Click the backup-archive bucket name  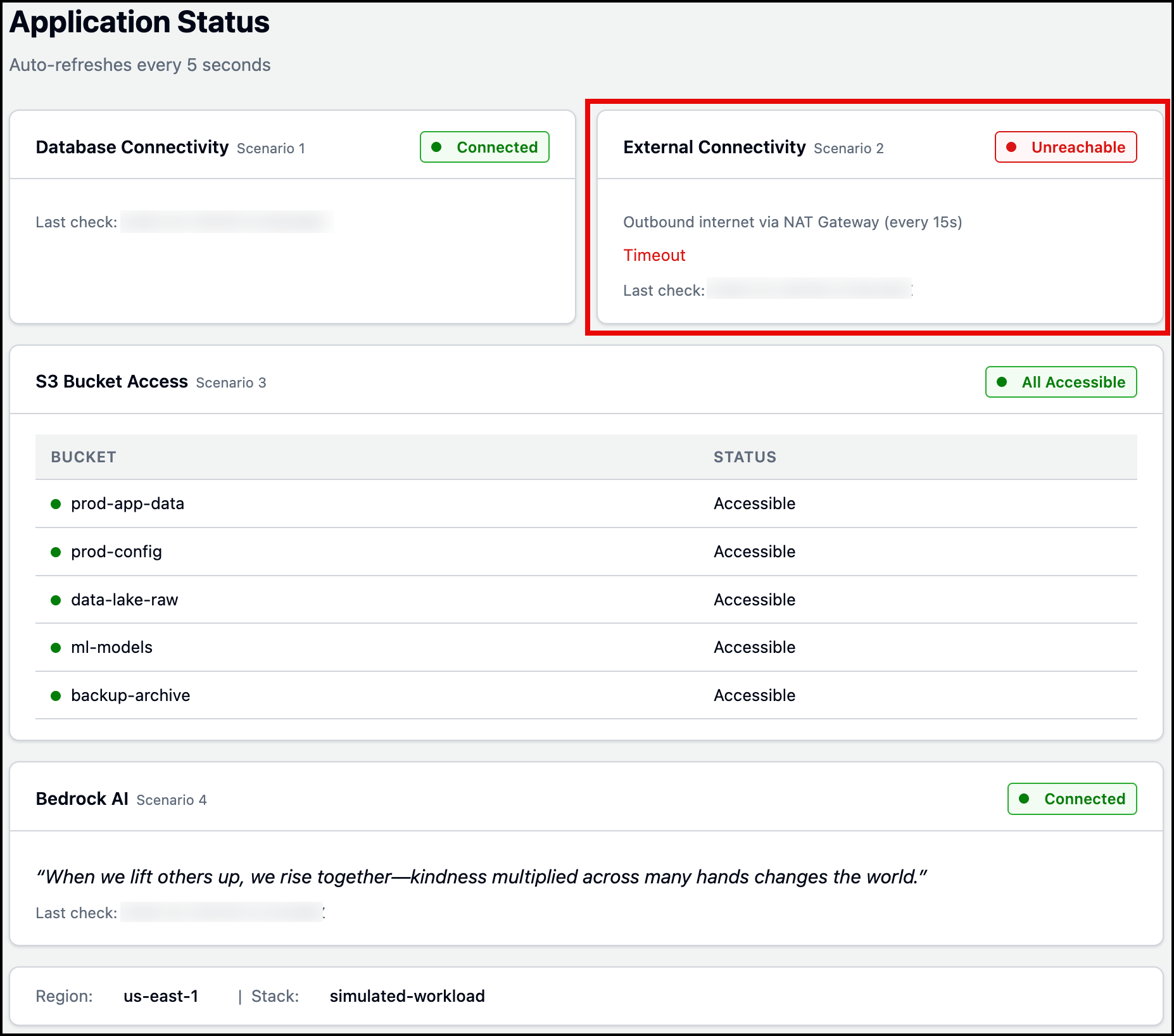pyautogui.click(x=130, y=695)
